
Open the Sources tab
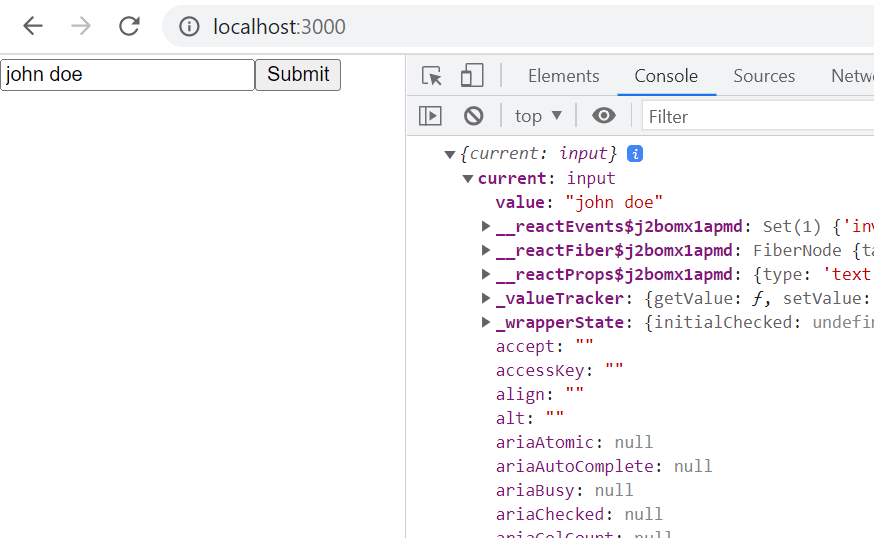[764, 76]
